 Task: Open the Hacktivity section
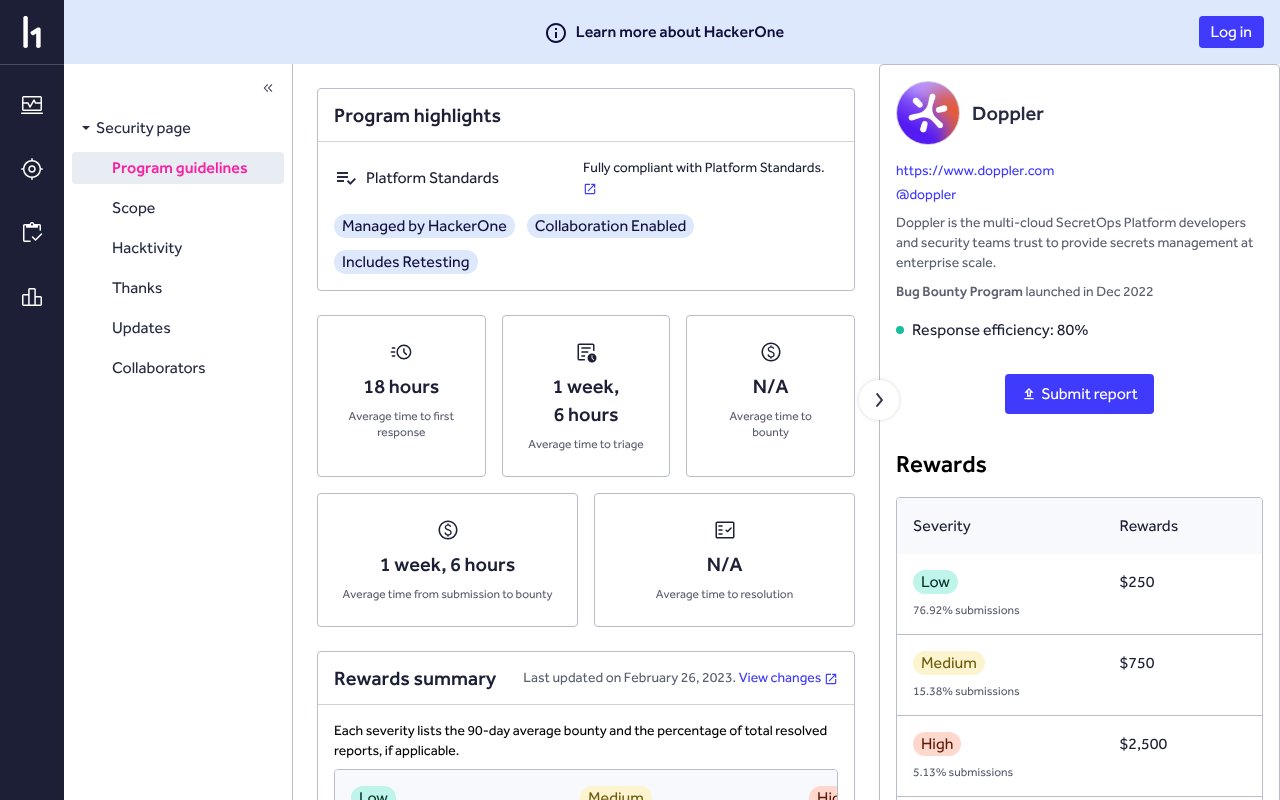point(147,248)
